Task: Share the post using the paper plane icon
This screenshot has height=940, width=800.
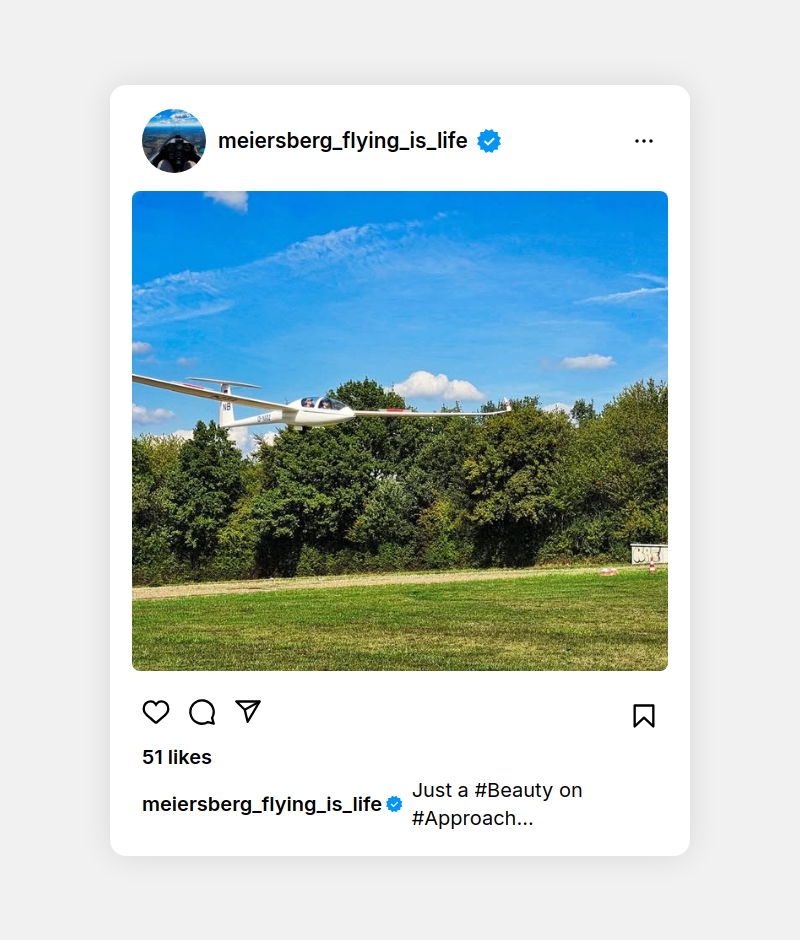Action: click(248, 711)
